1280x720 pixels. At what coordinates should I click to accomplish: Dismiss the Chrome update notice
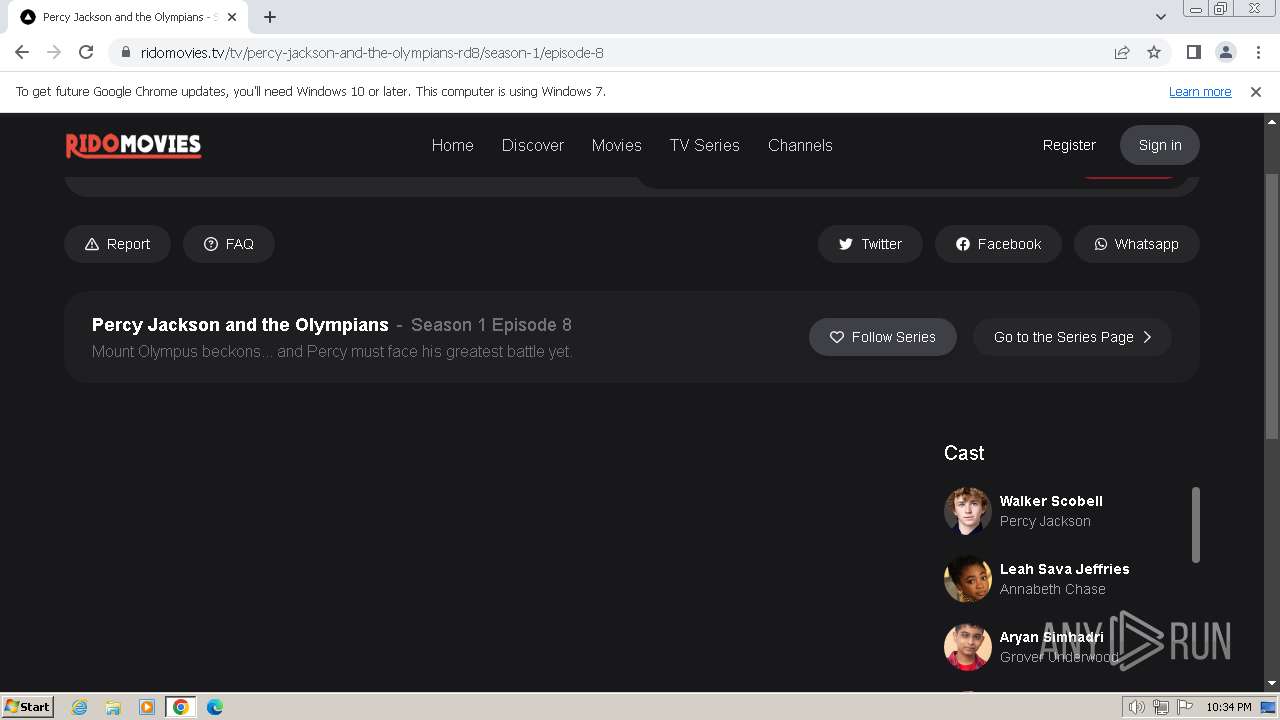point(1256,92)
